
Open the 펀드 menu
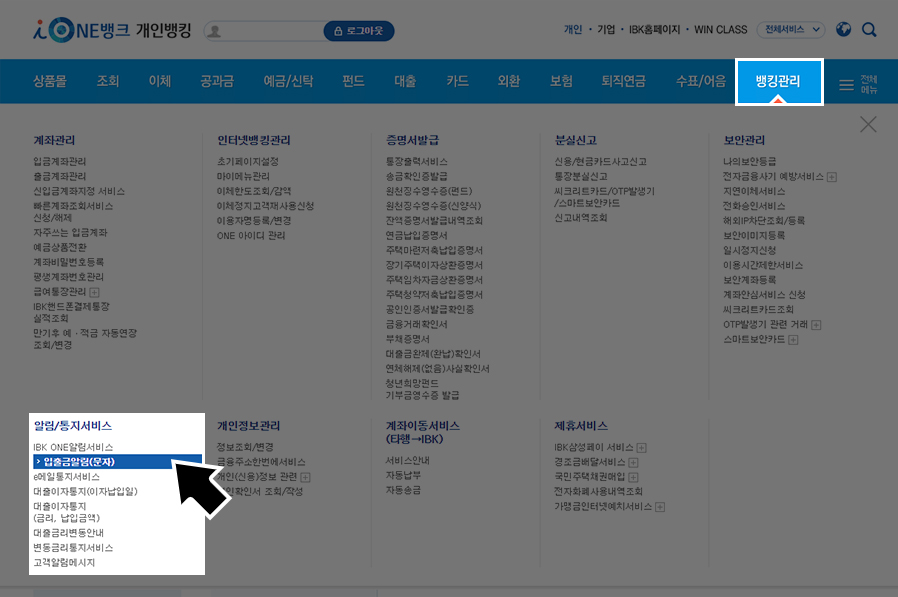tap(353, 81)
